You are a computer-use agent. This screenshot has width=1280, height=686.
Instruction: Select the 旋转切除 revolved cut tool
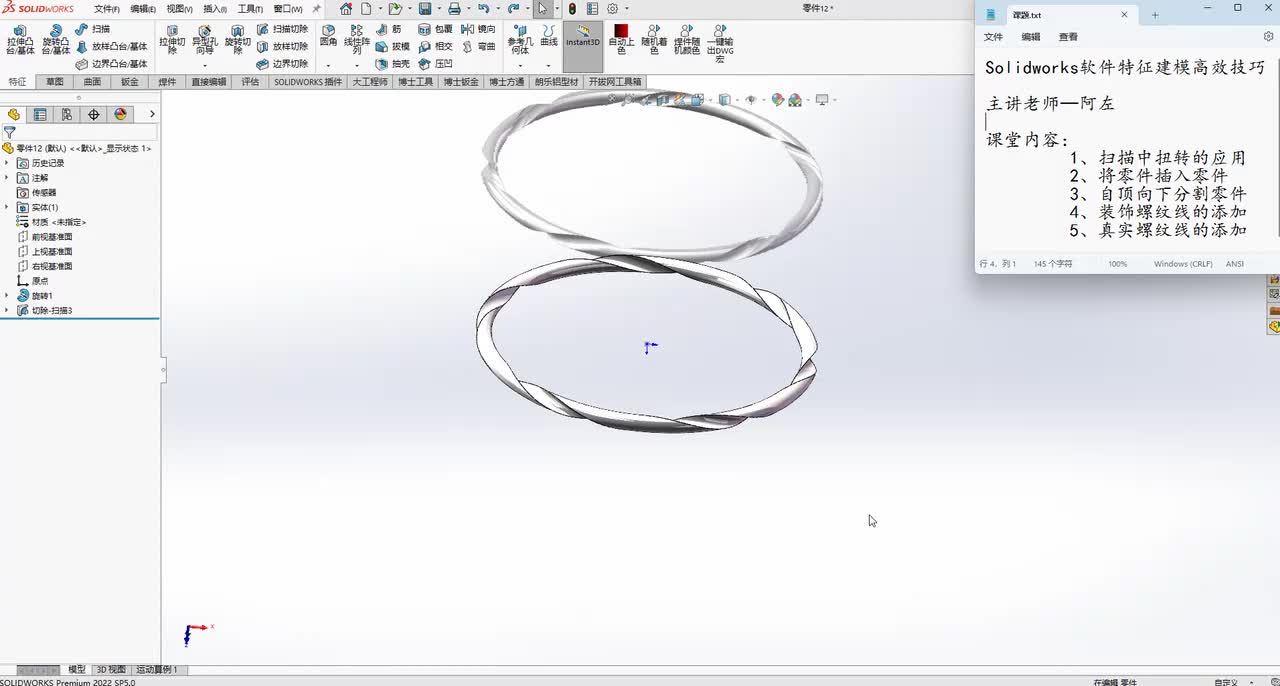237,40
